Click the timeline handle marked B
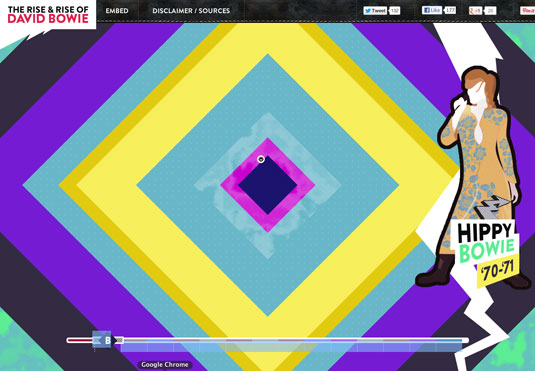The width and height of the screenshot is (535, 371). (102, 340)
